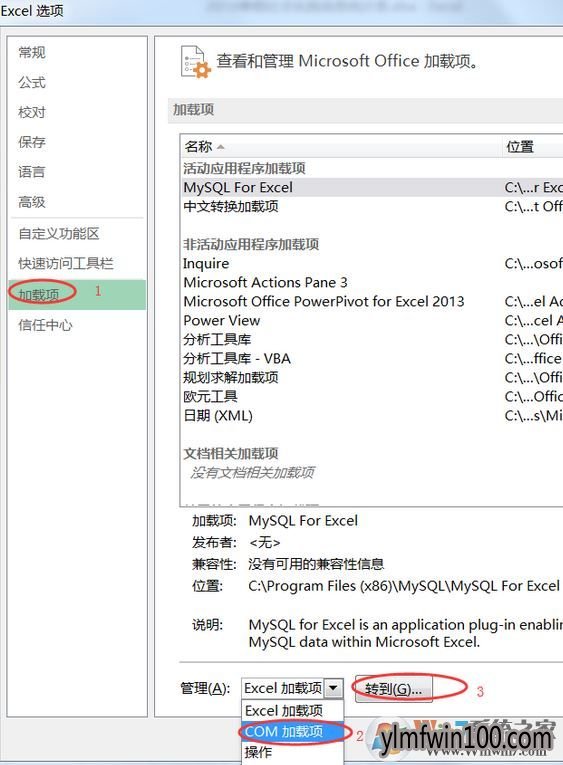Open the 信任中心 page
563x765 pixels.
pos(45,325)
